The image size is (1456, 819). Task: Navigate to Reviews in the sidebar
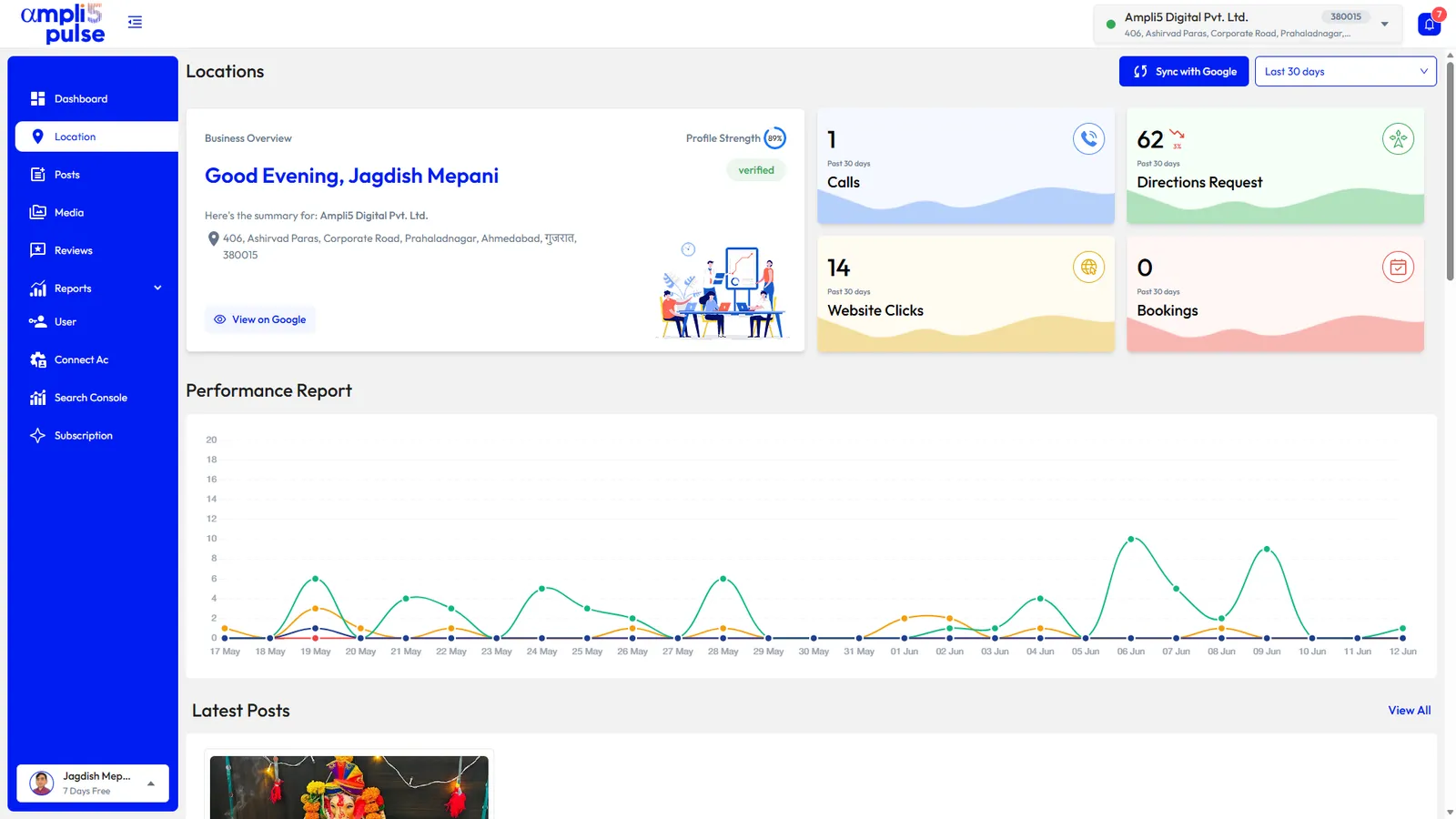[96, 250]
